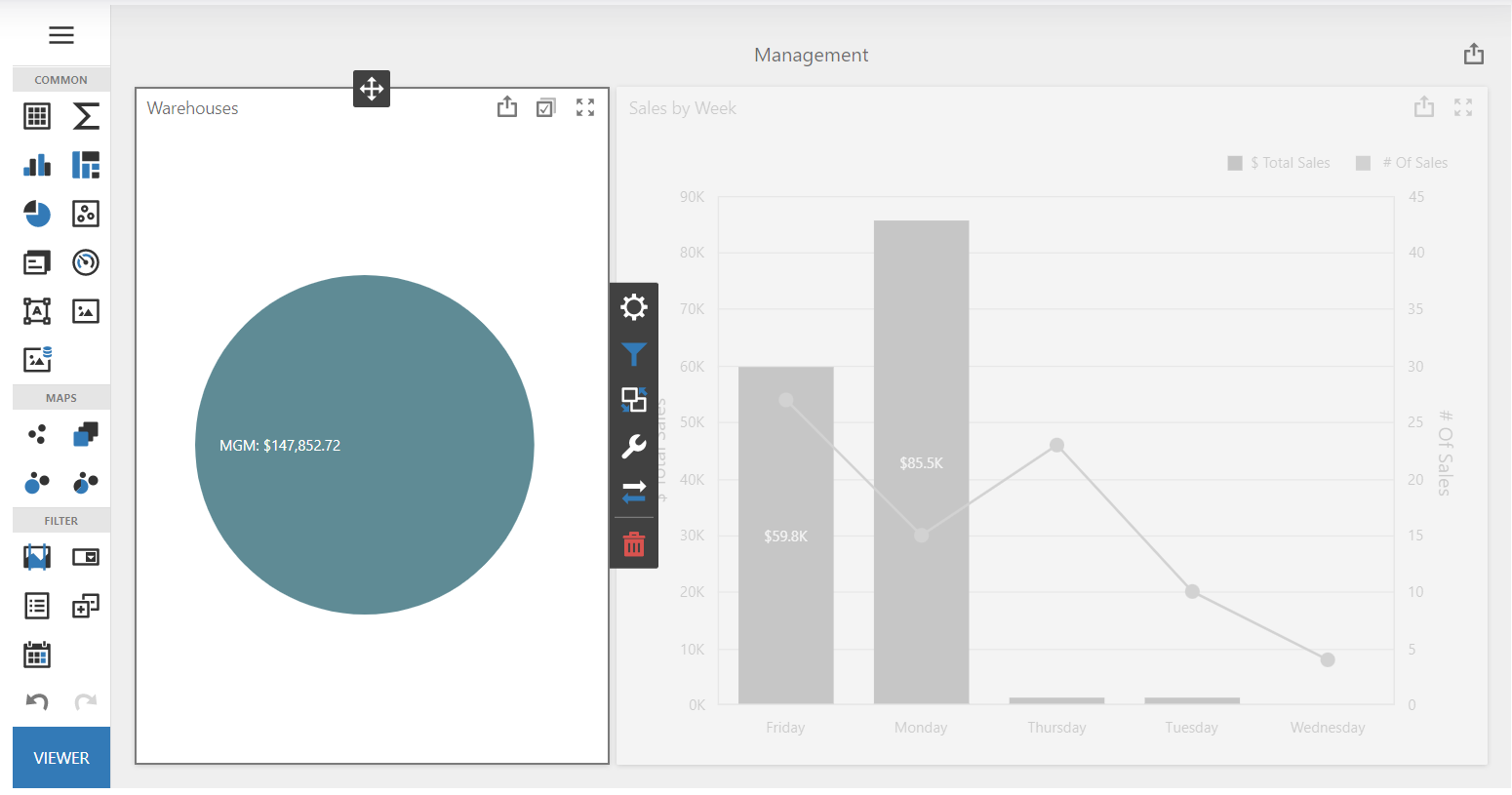Viewport: 1512px width, 795px height.
Task: Open the Warehouses export options
Action: pos(507,107)
